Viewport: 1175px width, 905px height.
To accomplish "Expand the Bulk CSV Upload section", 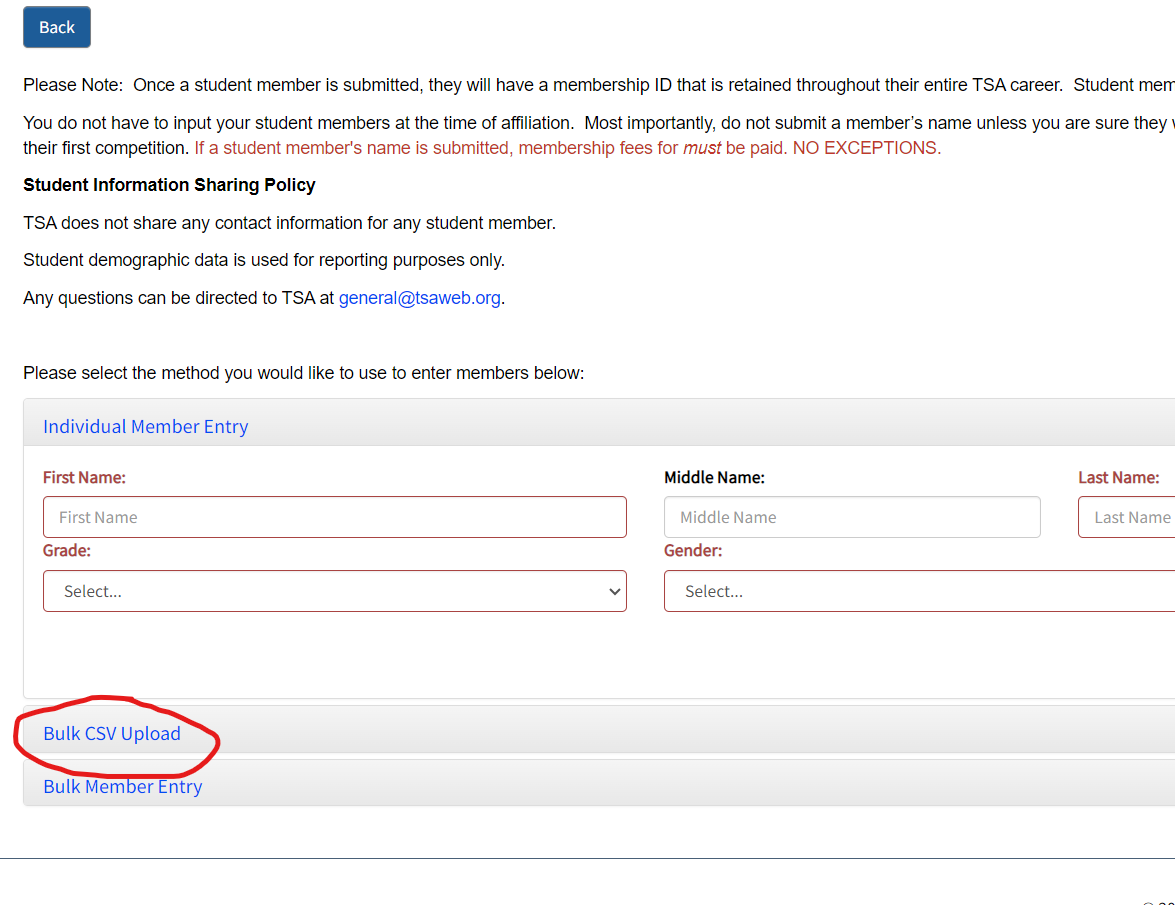I will tap(112, 734).
